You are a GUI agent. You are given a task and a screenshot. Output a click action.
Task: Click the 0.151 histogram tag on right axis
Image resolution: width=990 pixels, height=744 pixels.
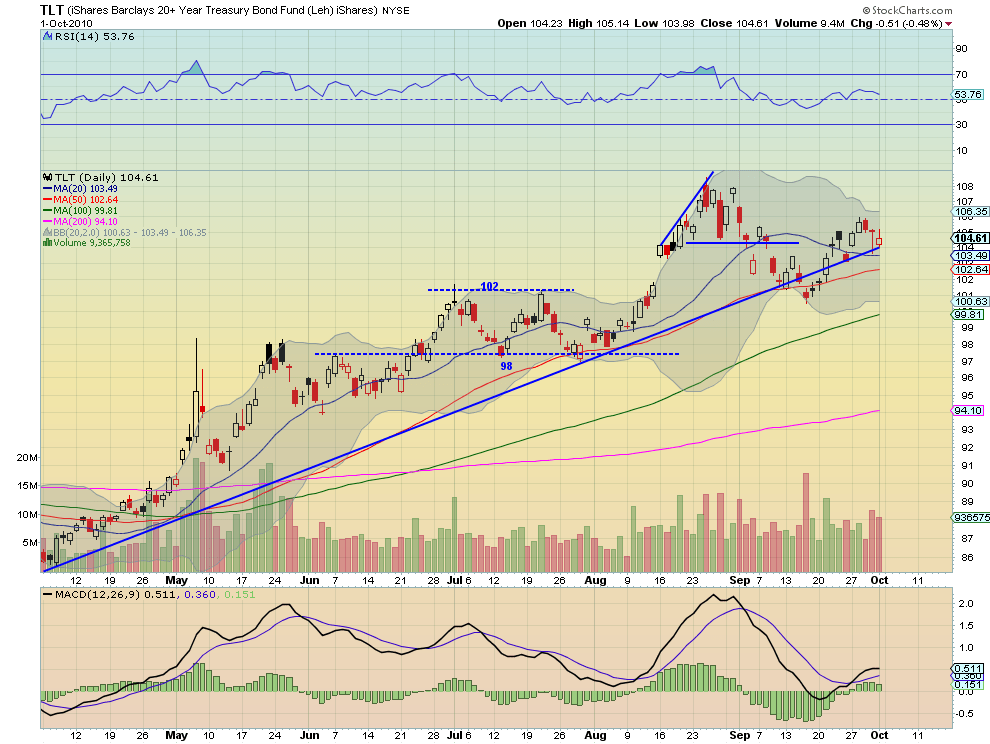point(967,685)
